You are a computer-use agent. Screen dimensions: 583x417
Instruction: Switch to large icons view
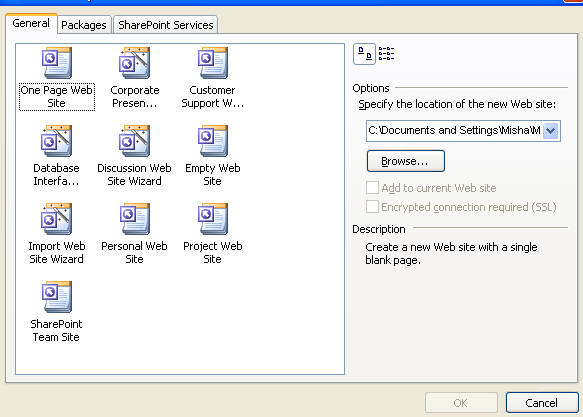(364, 54)
